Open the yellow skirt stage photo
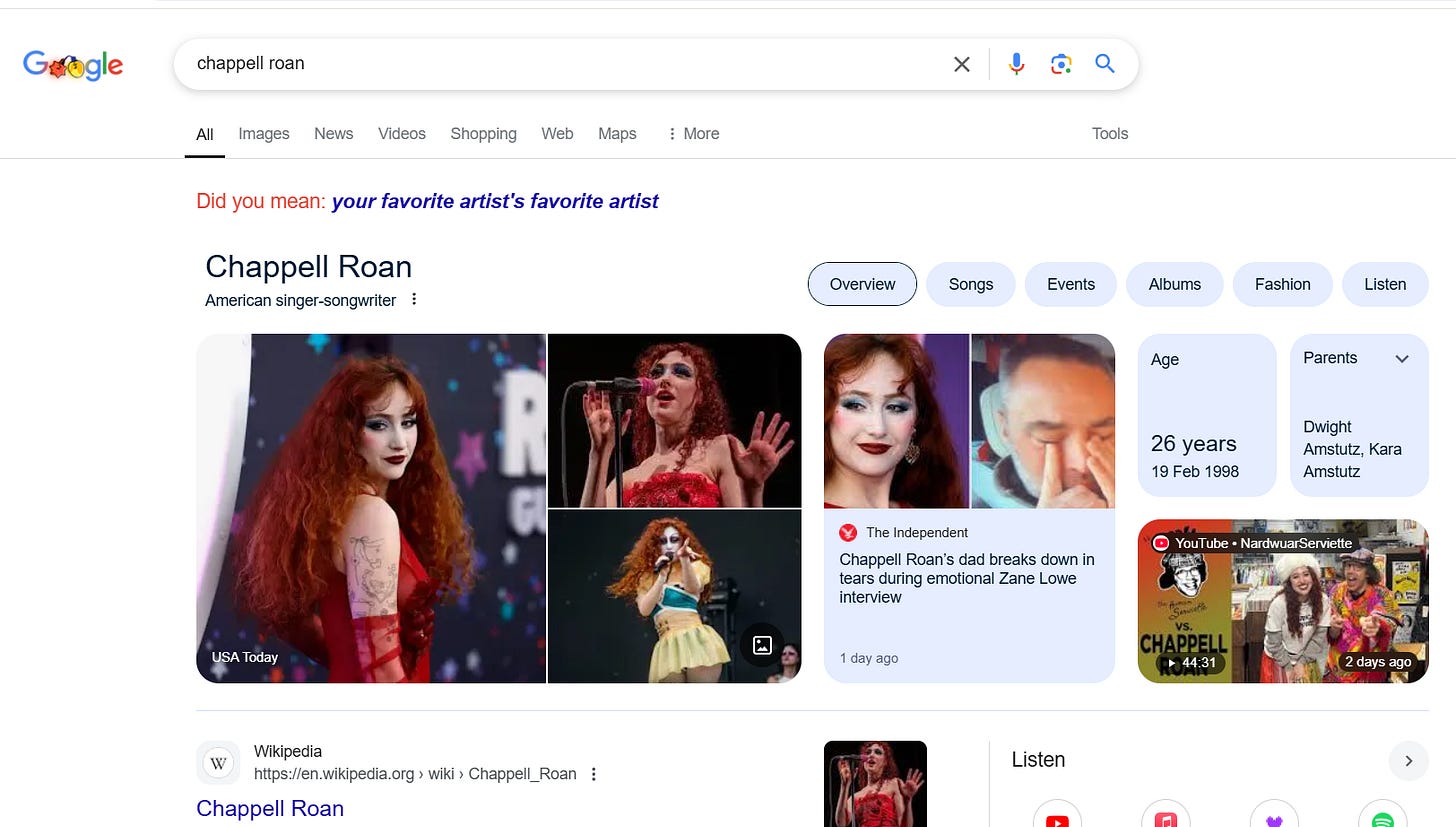Image resolution: width=1456 pixels, height=827 pixels. [x=675, y=597]
